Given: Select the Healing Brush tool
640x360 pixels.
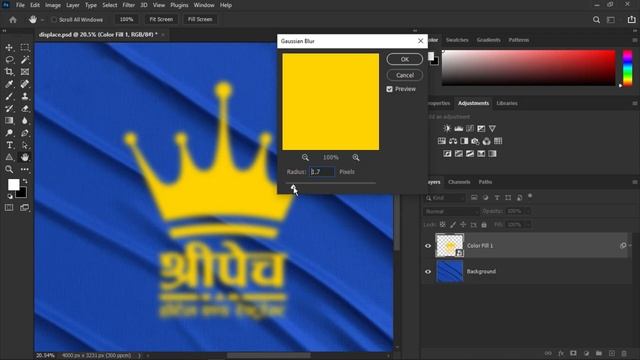Looking at the screenshot, I should pyautogui.click(x=25, y=84).
